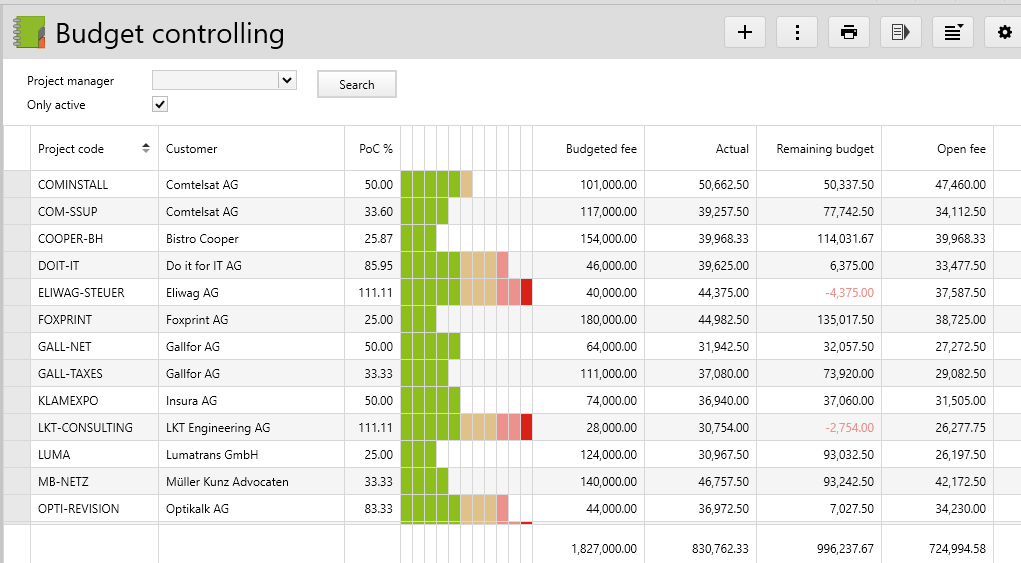The height and width of the screenshot is (563, 1021).
Task: Click the Project manager combo box field
Action: [214, 81]
